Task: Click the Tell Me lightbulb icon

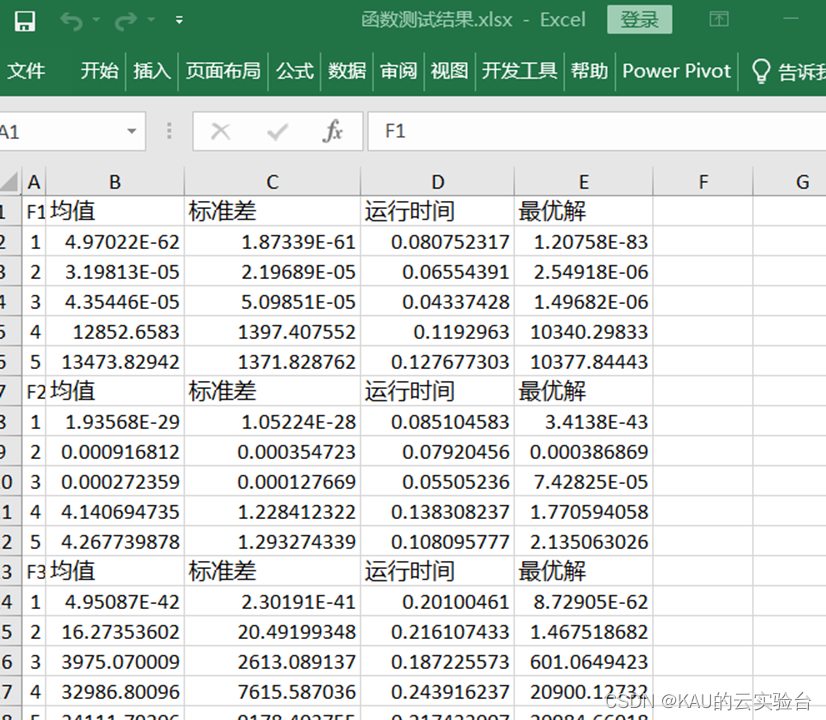Action: (x=761, y=72)
